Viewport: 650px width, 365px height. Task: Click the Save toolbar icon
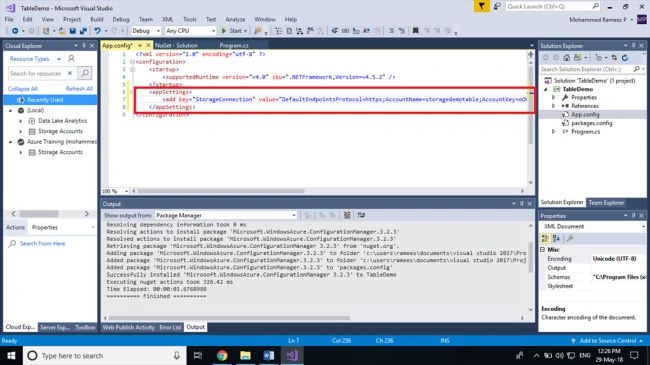click(73, 31)
